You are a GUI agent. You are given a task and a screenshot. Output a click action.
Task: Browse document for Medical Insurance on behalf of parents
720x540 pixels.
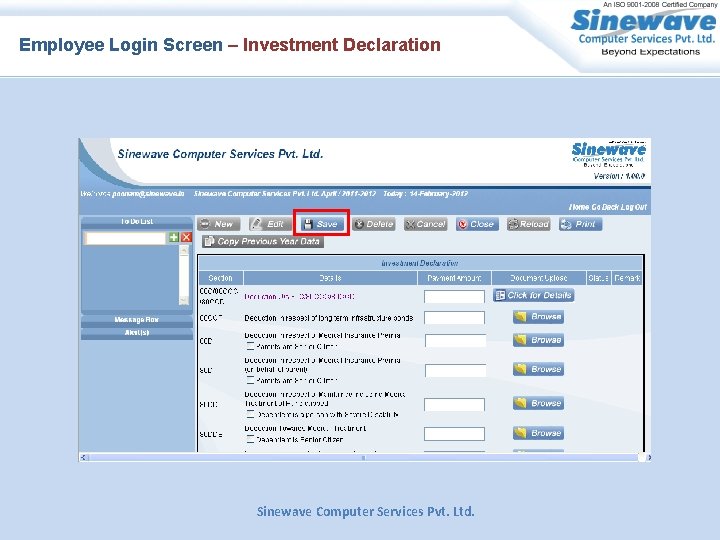tap(539, 369)
